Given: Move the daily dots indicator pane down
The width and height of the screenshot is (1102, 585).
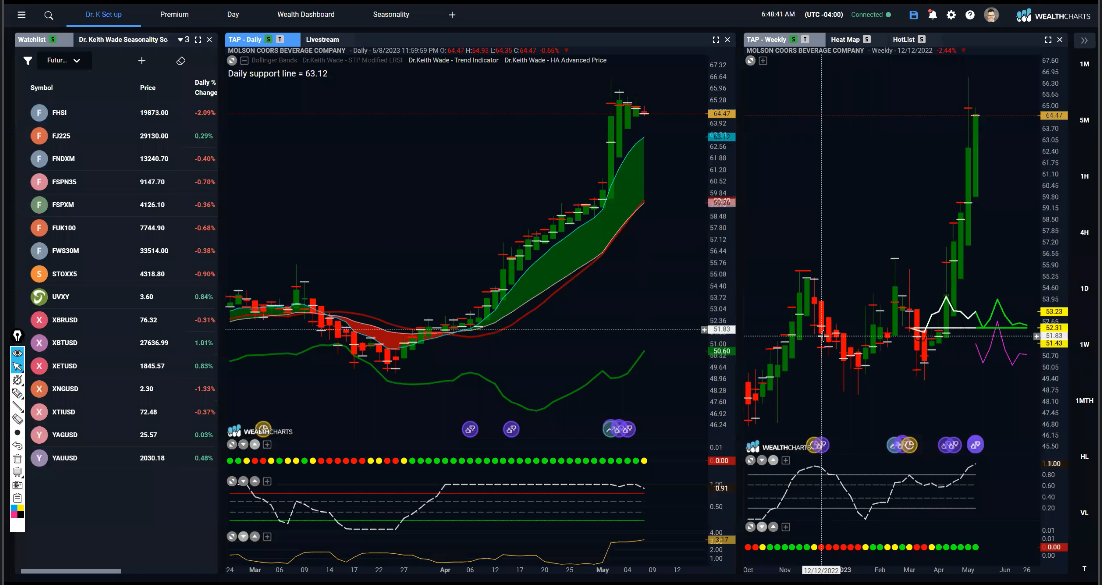Looking at the screenshot, I should [x=243, y=444].
